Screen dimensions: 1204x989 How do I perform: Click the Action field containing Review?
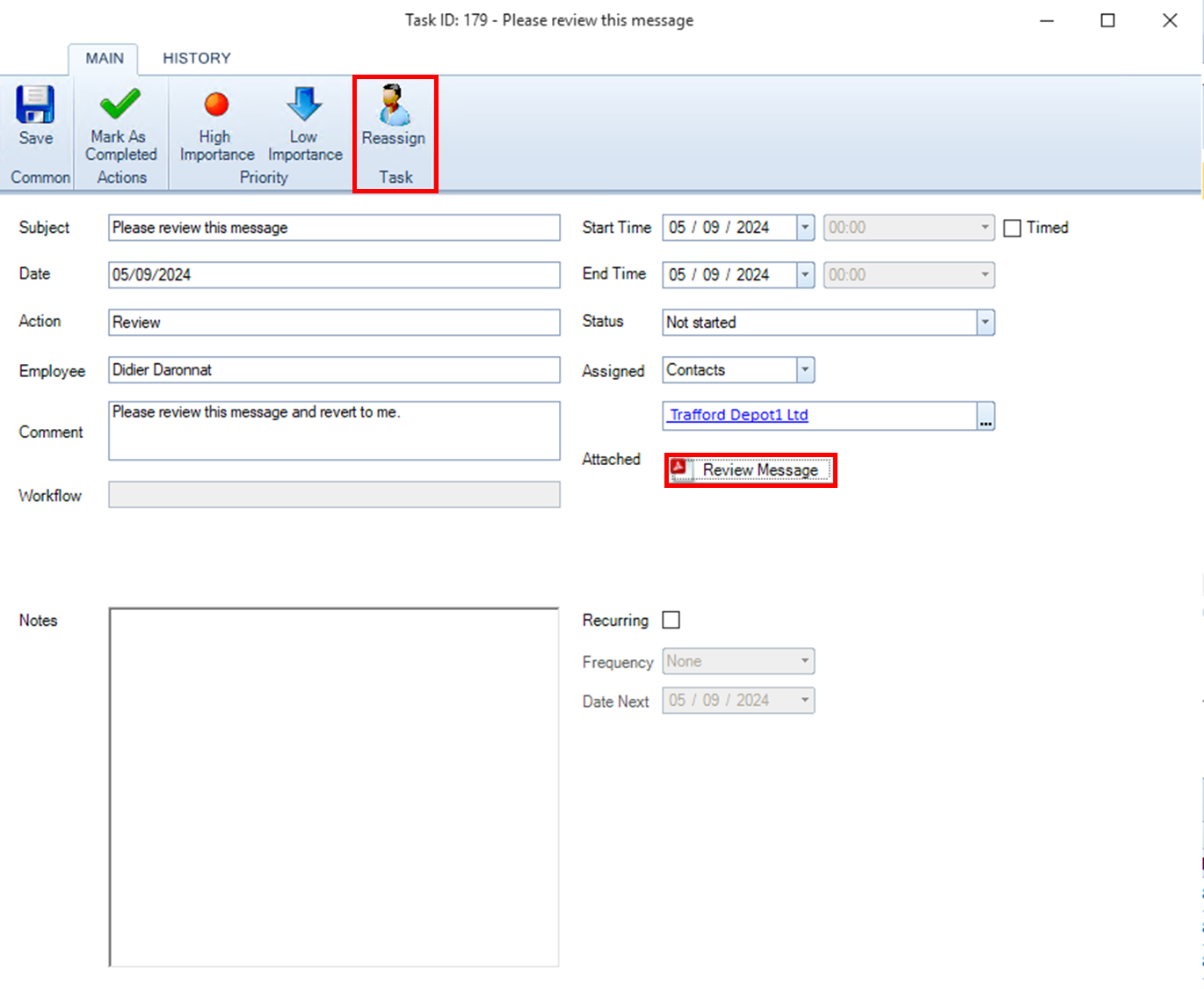[334, 323]
